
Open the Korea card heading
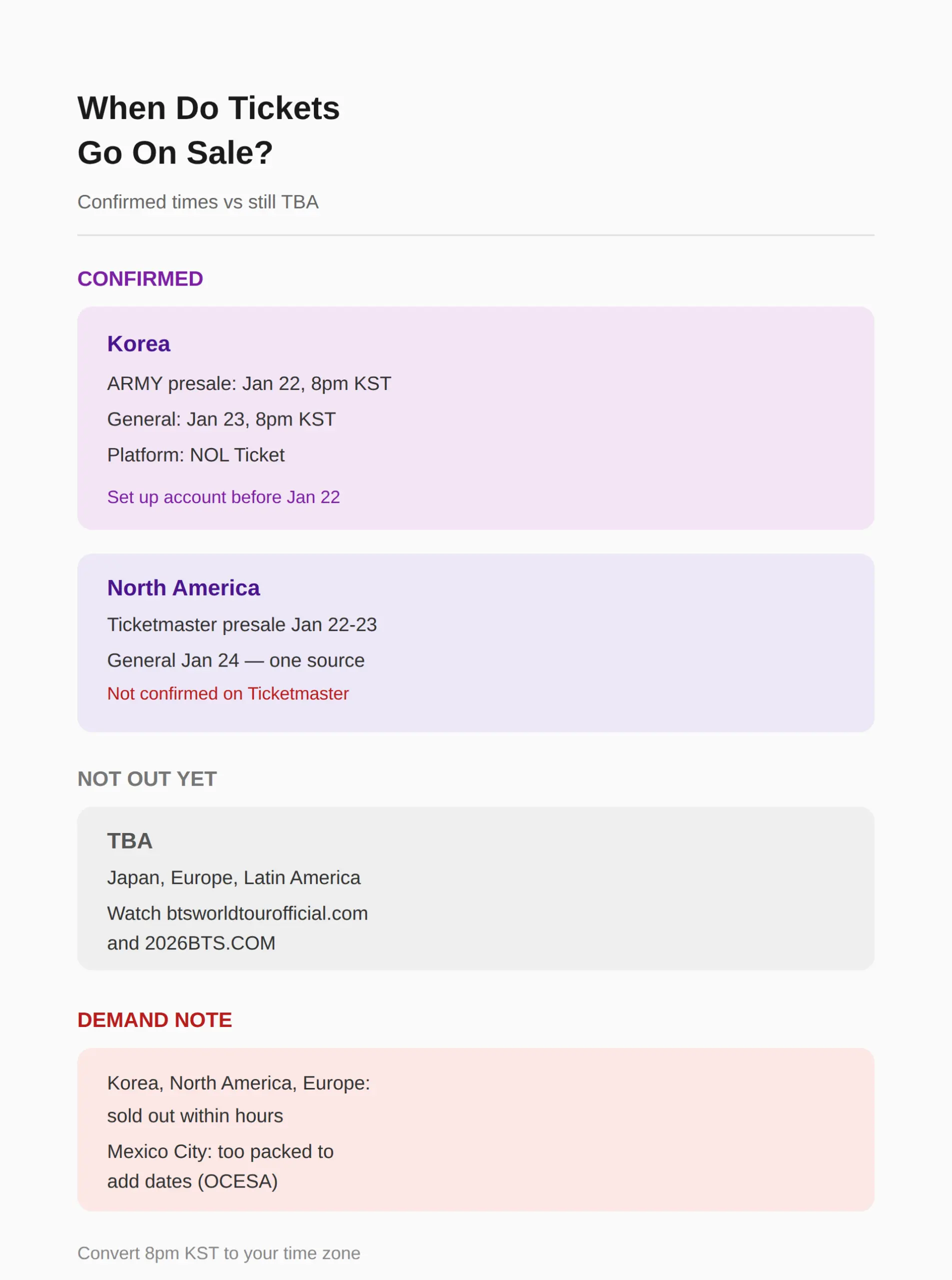pos(138,343)
